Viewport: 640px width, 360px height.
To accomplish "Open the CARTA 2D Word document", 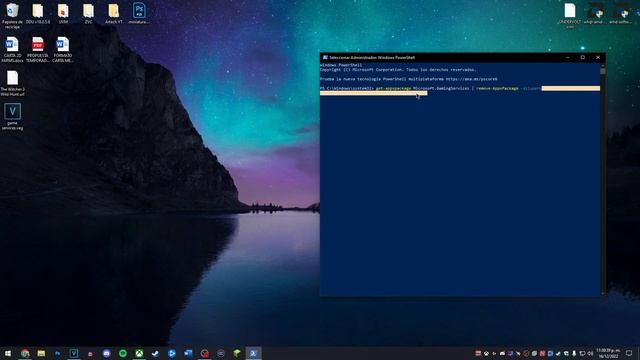I will (12, 49).
